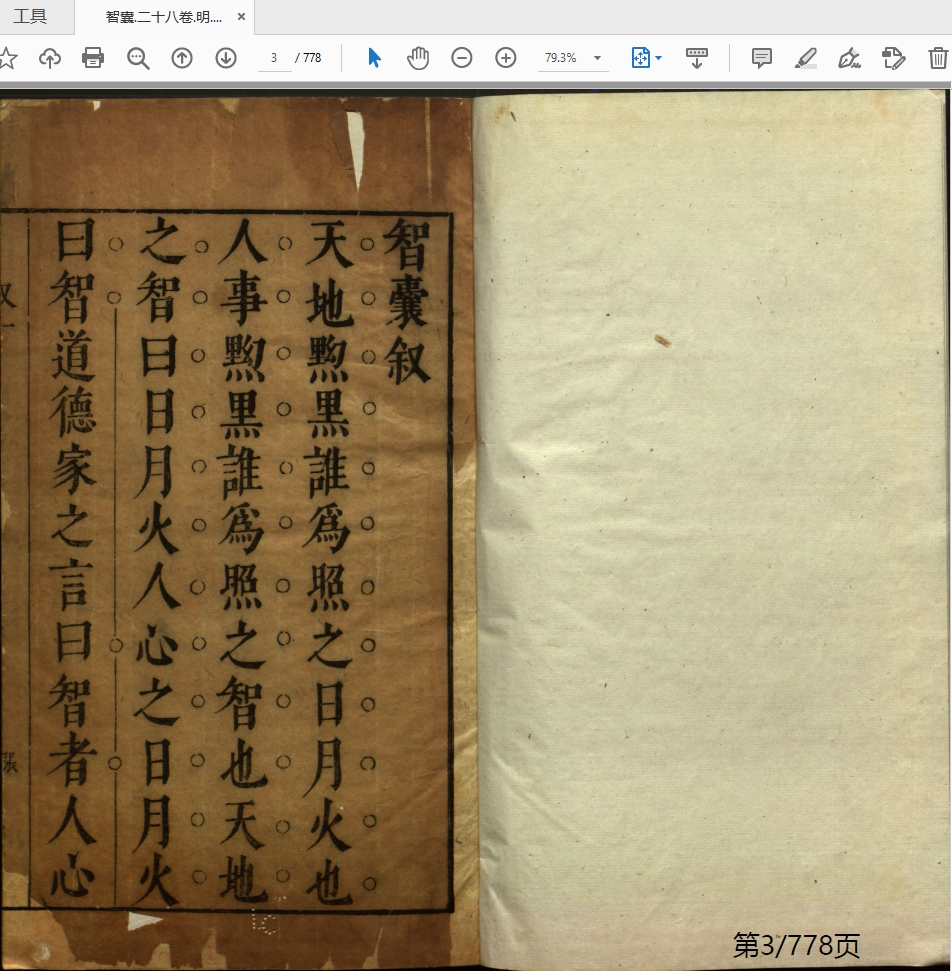Click the page number input field
952x971 pixels.
pos(274,58)
